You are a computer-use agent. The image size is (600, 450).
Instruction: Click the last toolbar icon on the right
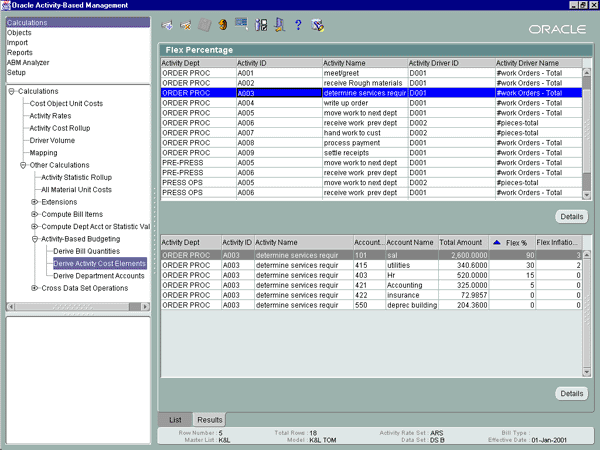click(x=318, y=24)
